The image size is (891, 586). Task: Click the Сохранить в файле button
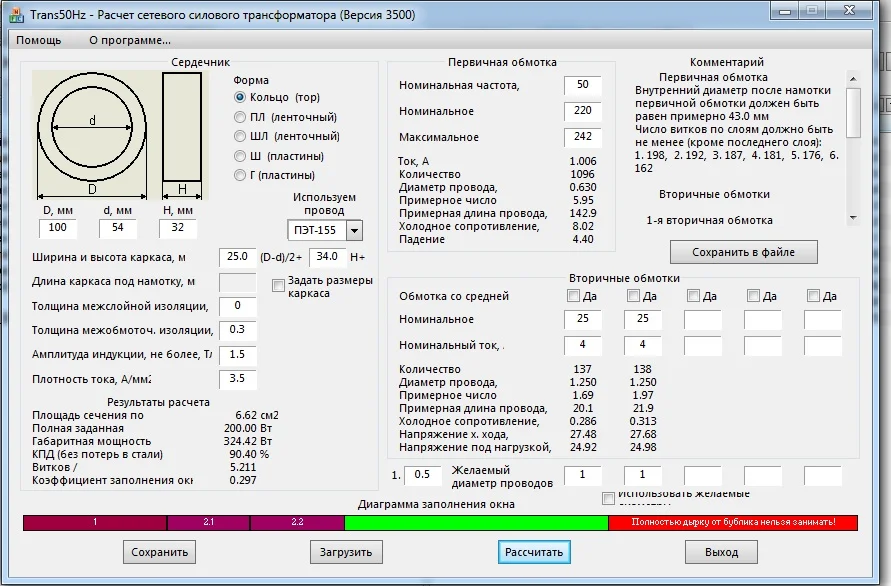pyautogui.click(x=744, y=252)
